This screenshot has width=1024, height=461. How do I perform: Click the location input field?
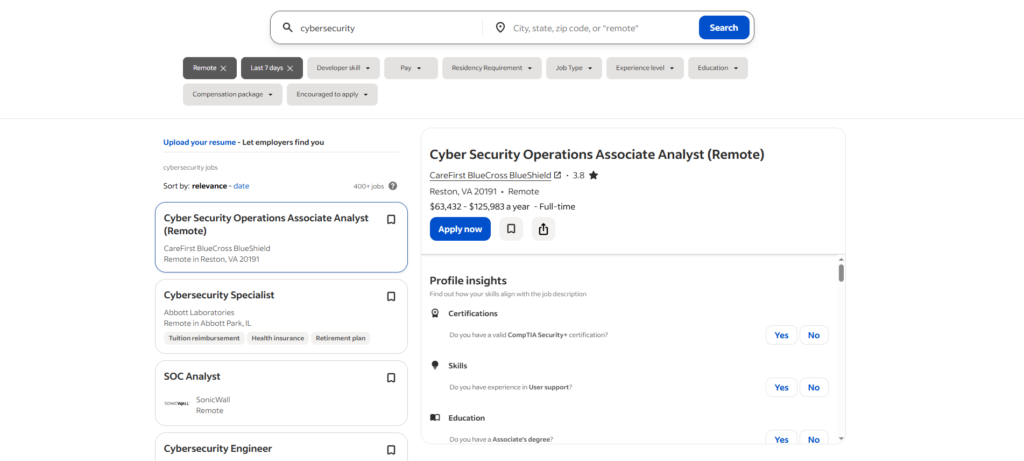pyautogui.click(x=600, y=28)
